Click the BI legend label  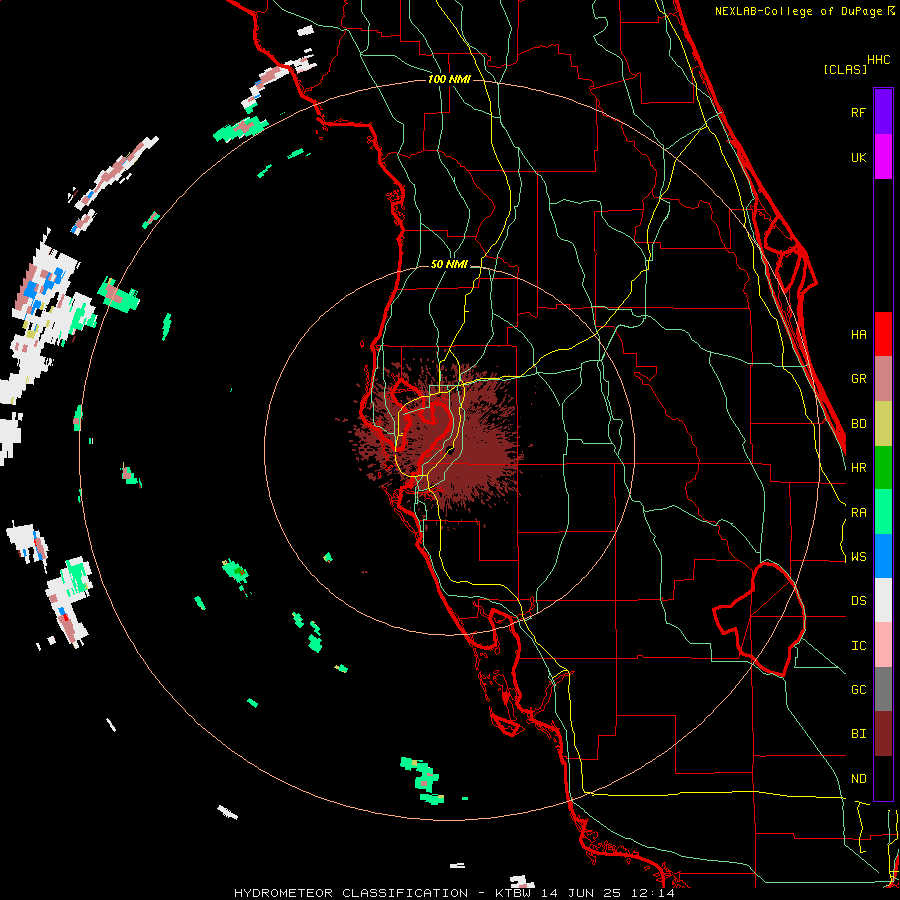click(858, 734)
